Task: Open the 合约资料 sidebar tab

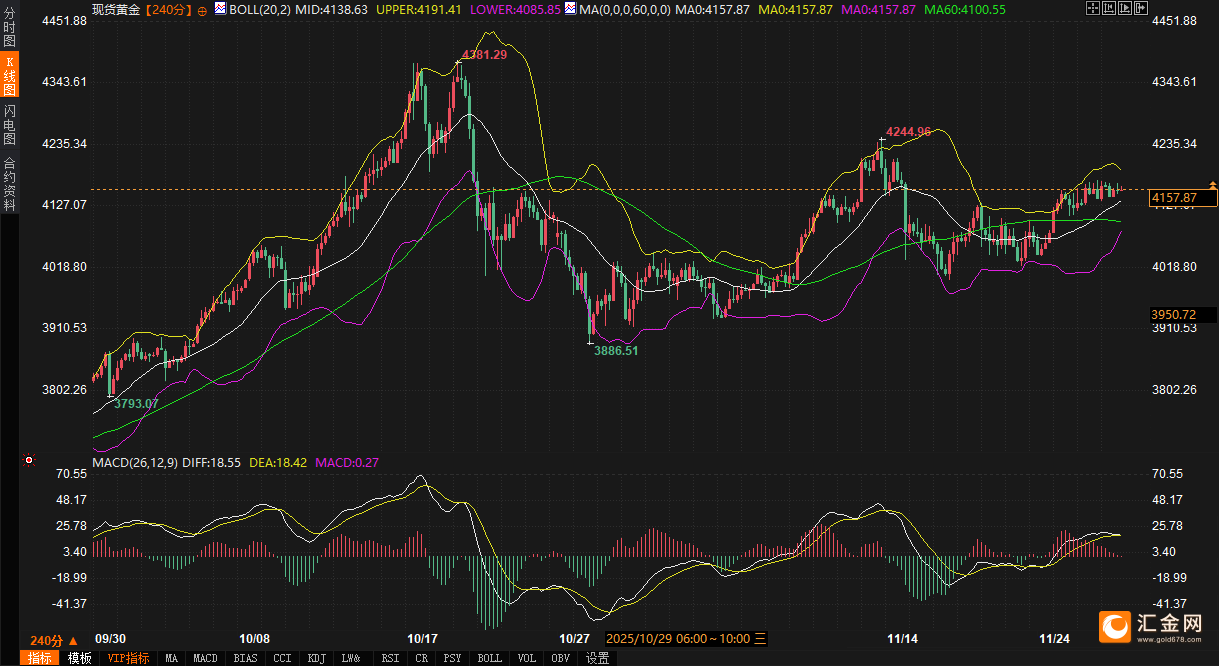Action: point(10,183)
